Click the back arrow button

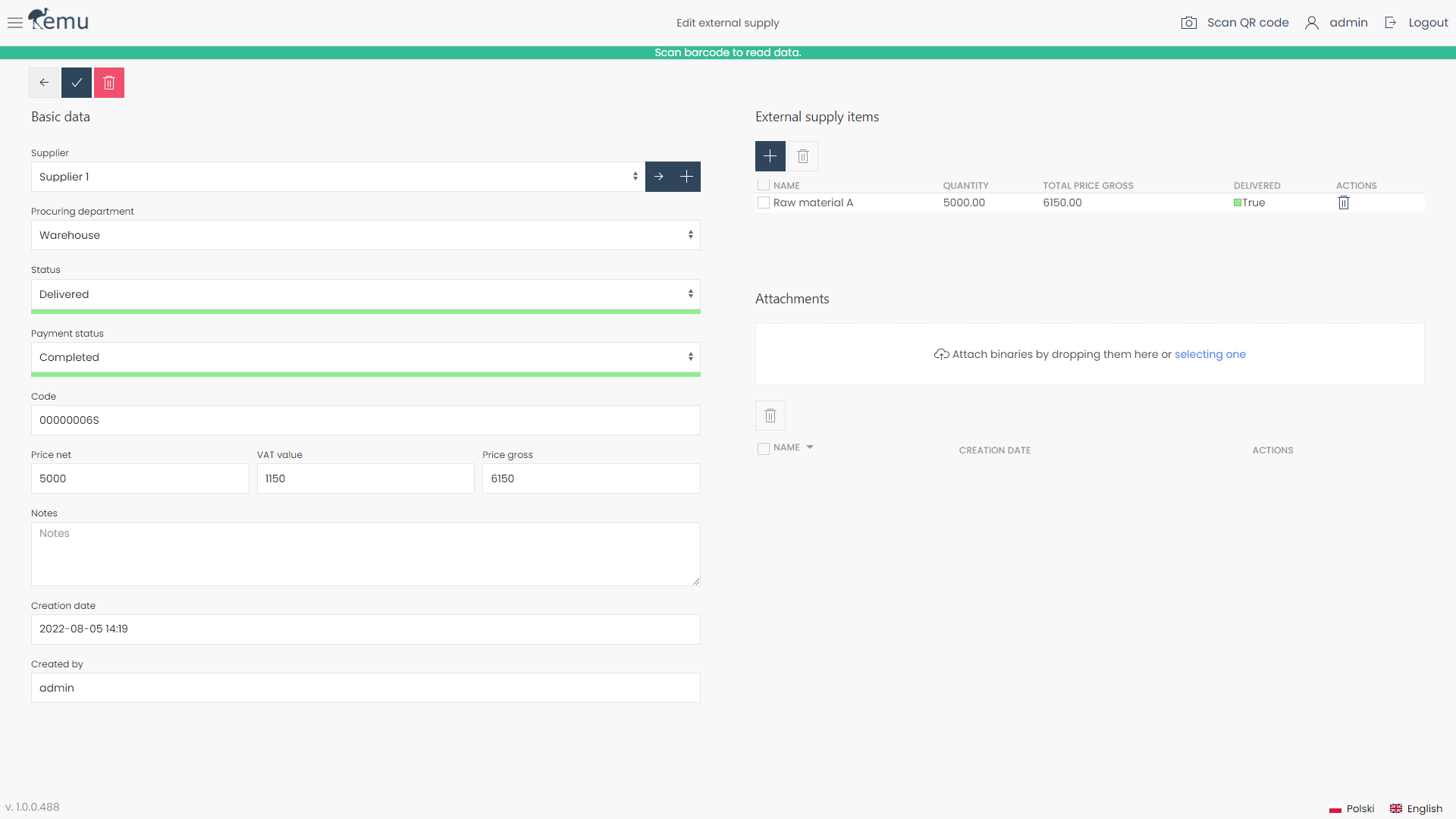tap(44, 83)
